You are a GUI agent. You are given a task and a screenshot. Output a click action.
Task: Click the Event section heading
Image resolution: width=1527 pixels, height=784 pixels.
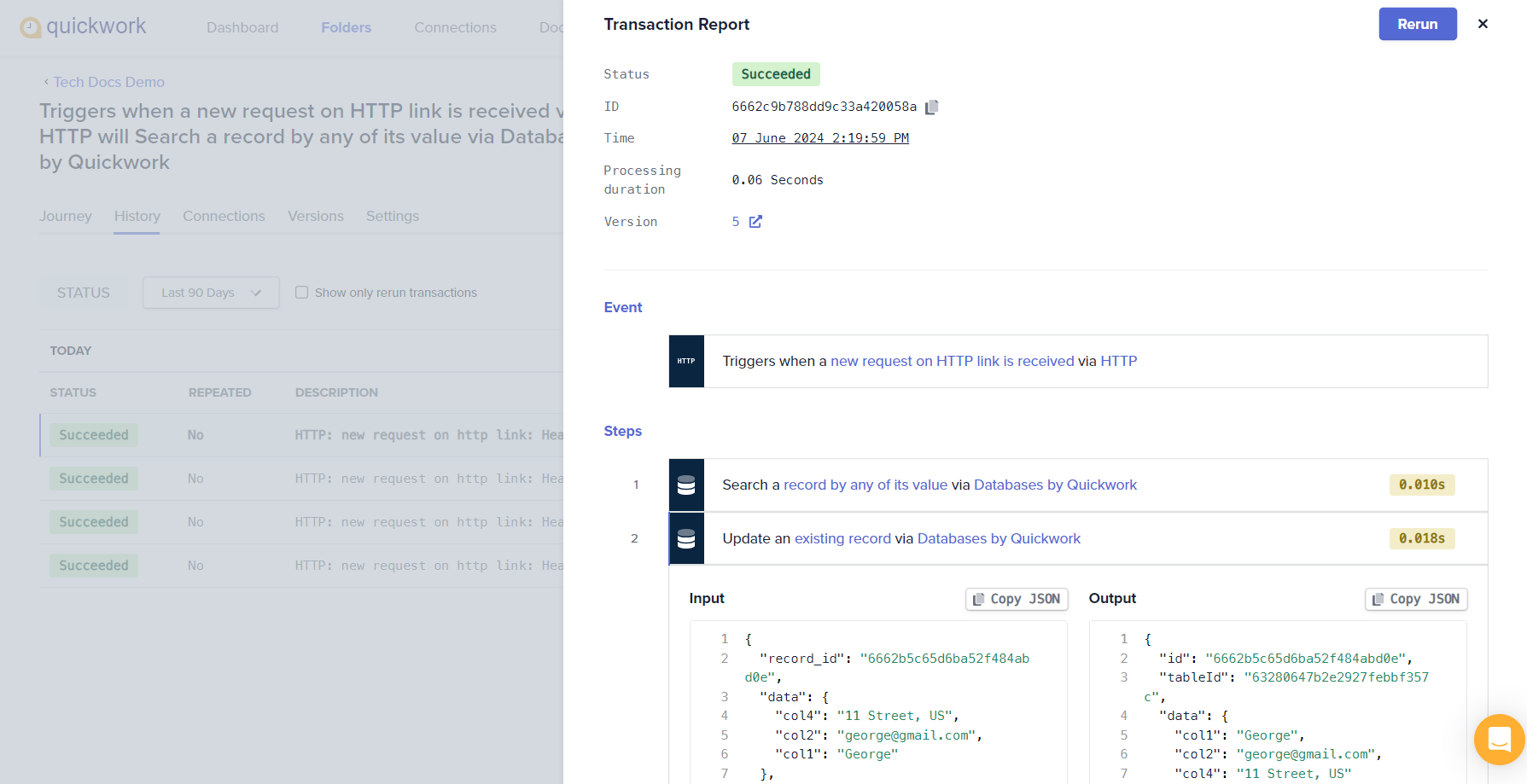[623, 307]
